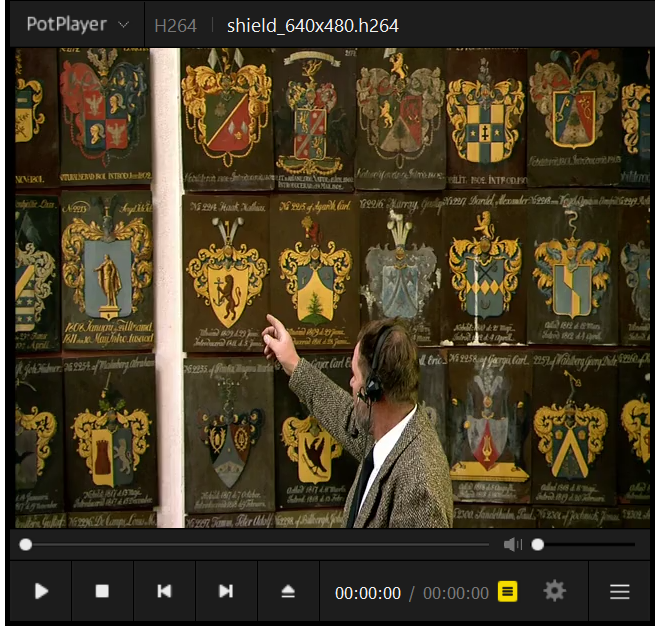
Task: Open the settings gear control panel
Action: click(554, 592)
